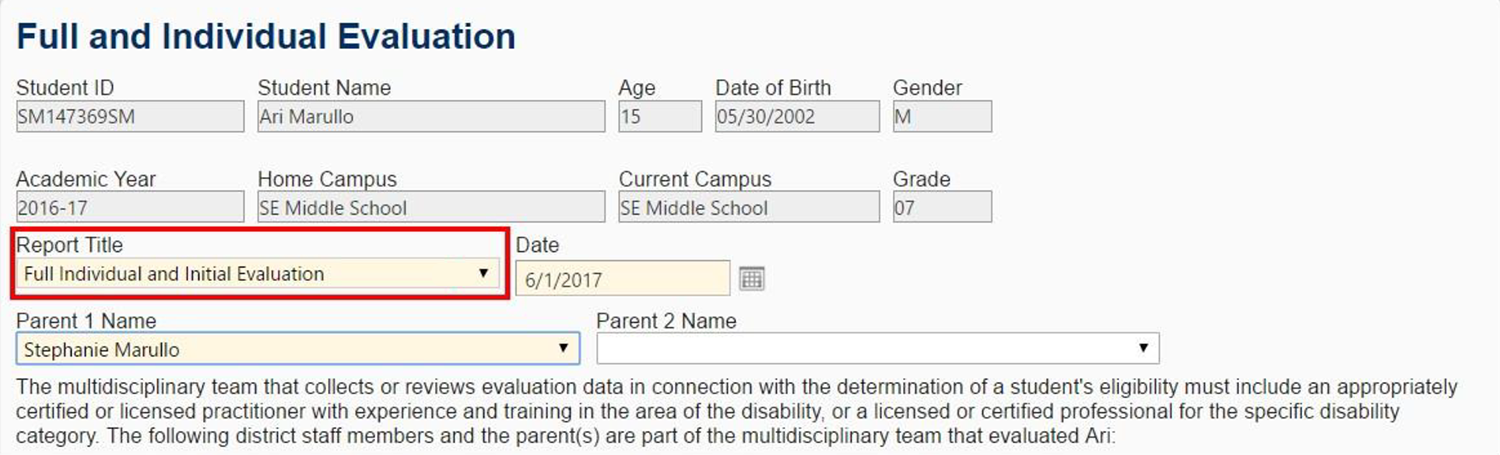Click the Date of Birth field
The width and height of the screenshot is (1500, 455).
pos(797,117)
